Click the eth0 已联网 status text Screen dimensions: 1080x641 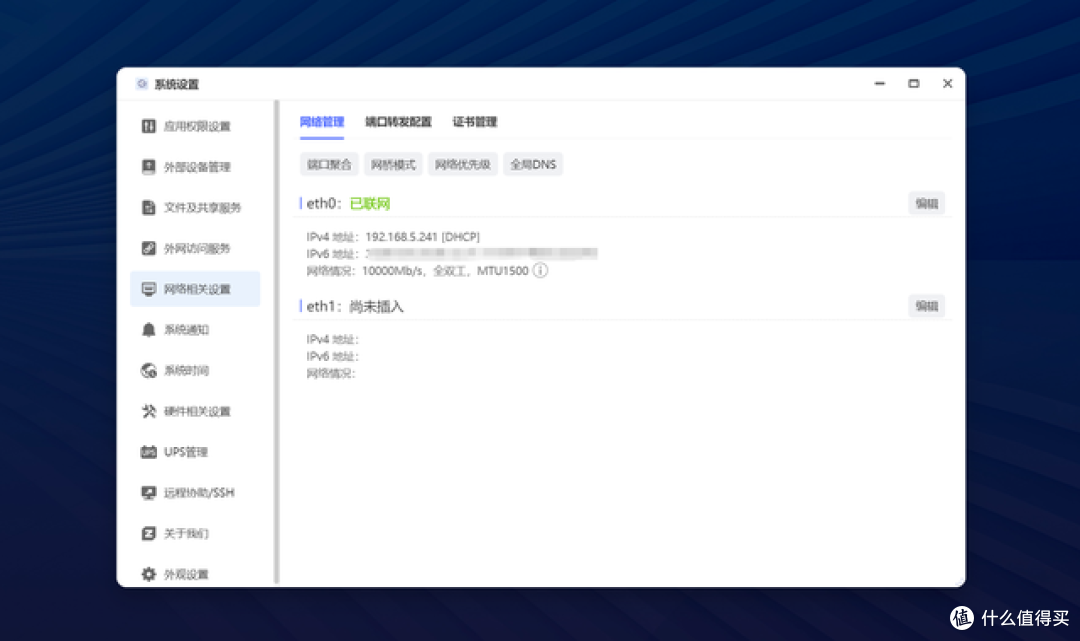pyautogui.click(x=370, y=204)
